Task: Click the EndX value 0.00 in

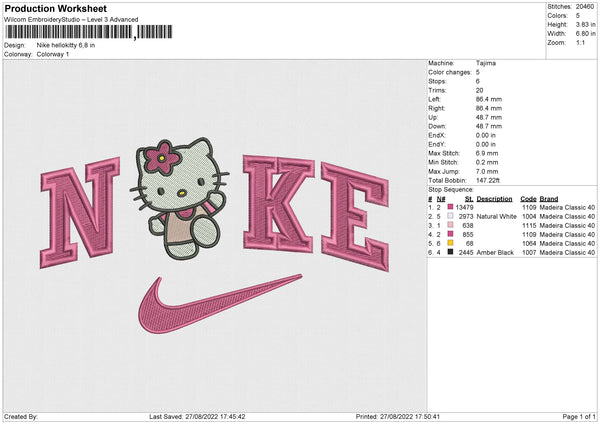Action: pos(486,135)
